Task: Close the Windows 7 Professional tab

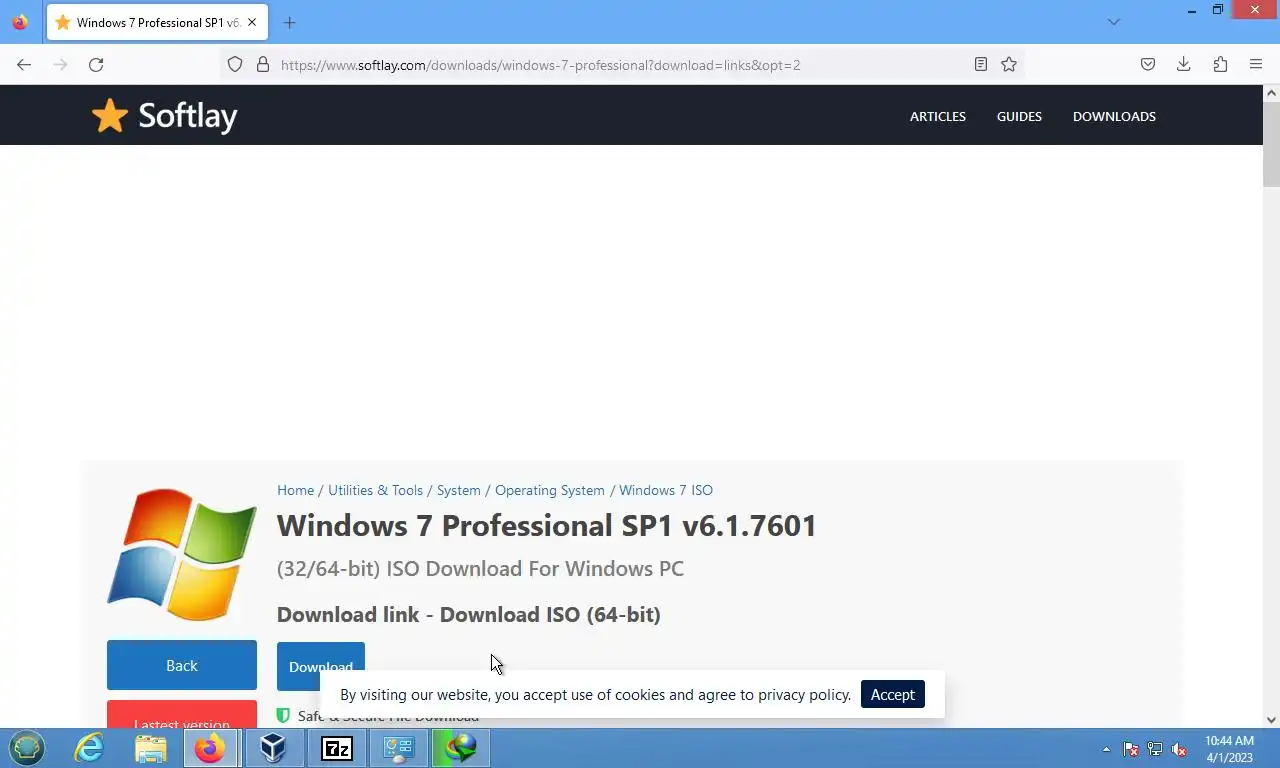Action: 252,22
